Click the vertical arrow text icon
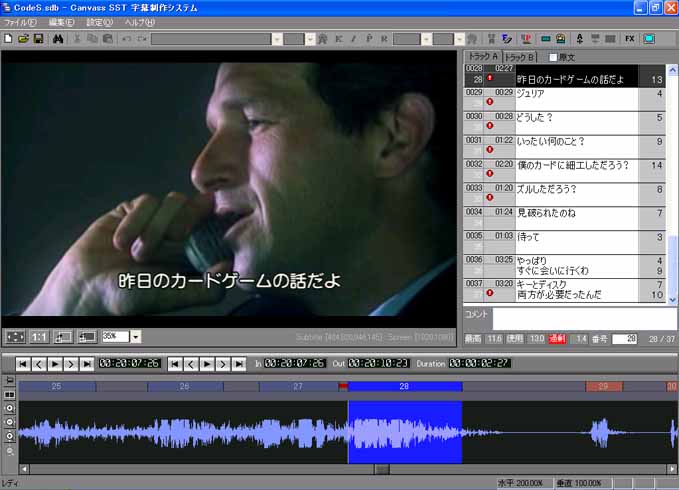The image size is (679, 490). coord(580,39)
